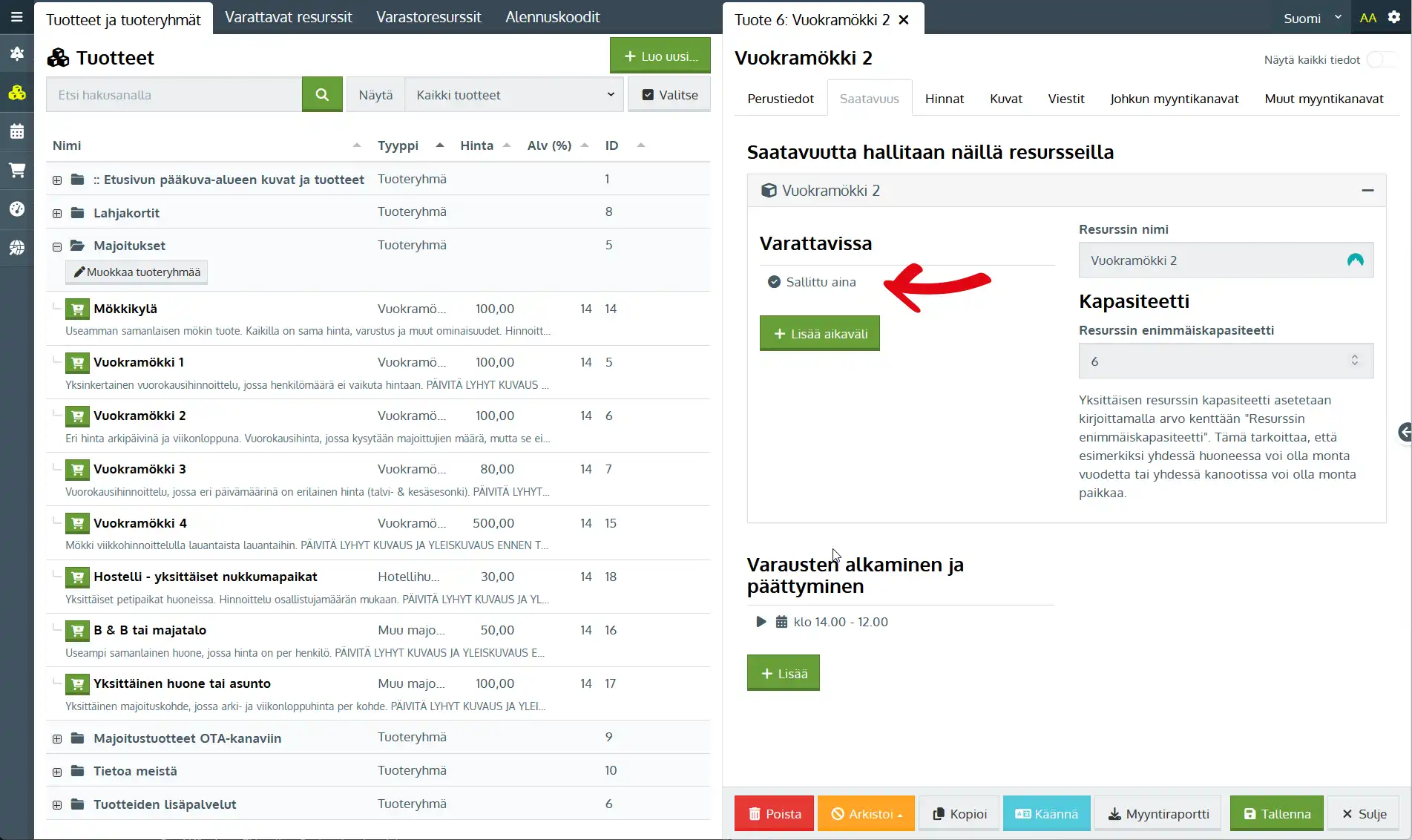Image resolution: width=1412 pixels, height=840 pixels.
Task: Click the globe icon in sidebar
Action: point(17,248)
